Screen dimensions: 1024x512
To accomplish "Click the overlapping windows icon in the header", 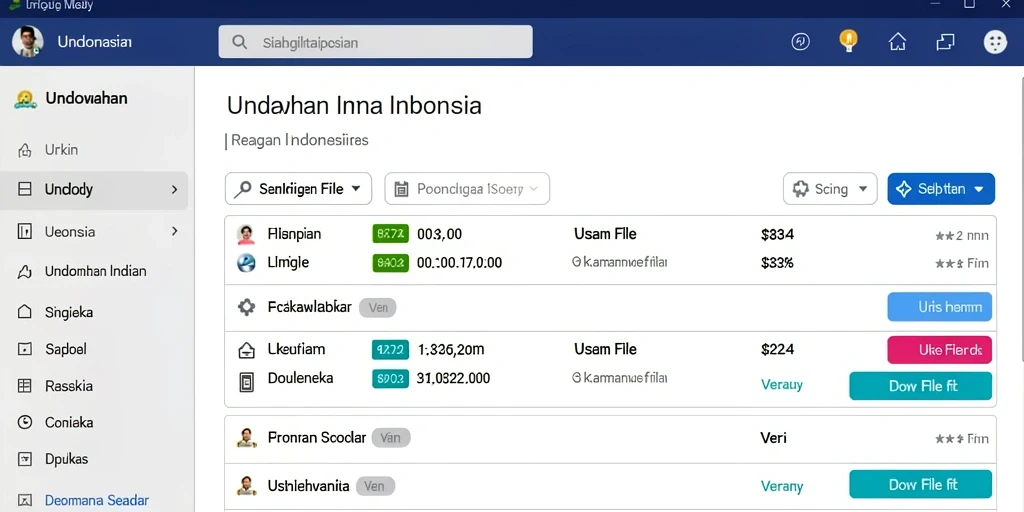I will click(x=946, y=42).
